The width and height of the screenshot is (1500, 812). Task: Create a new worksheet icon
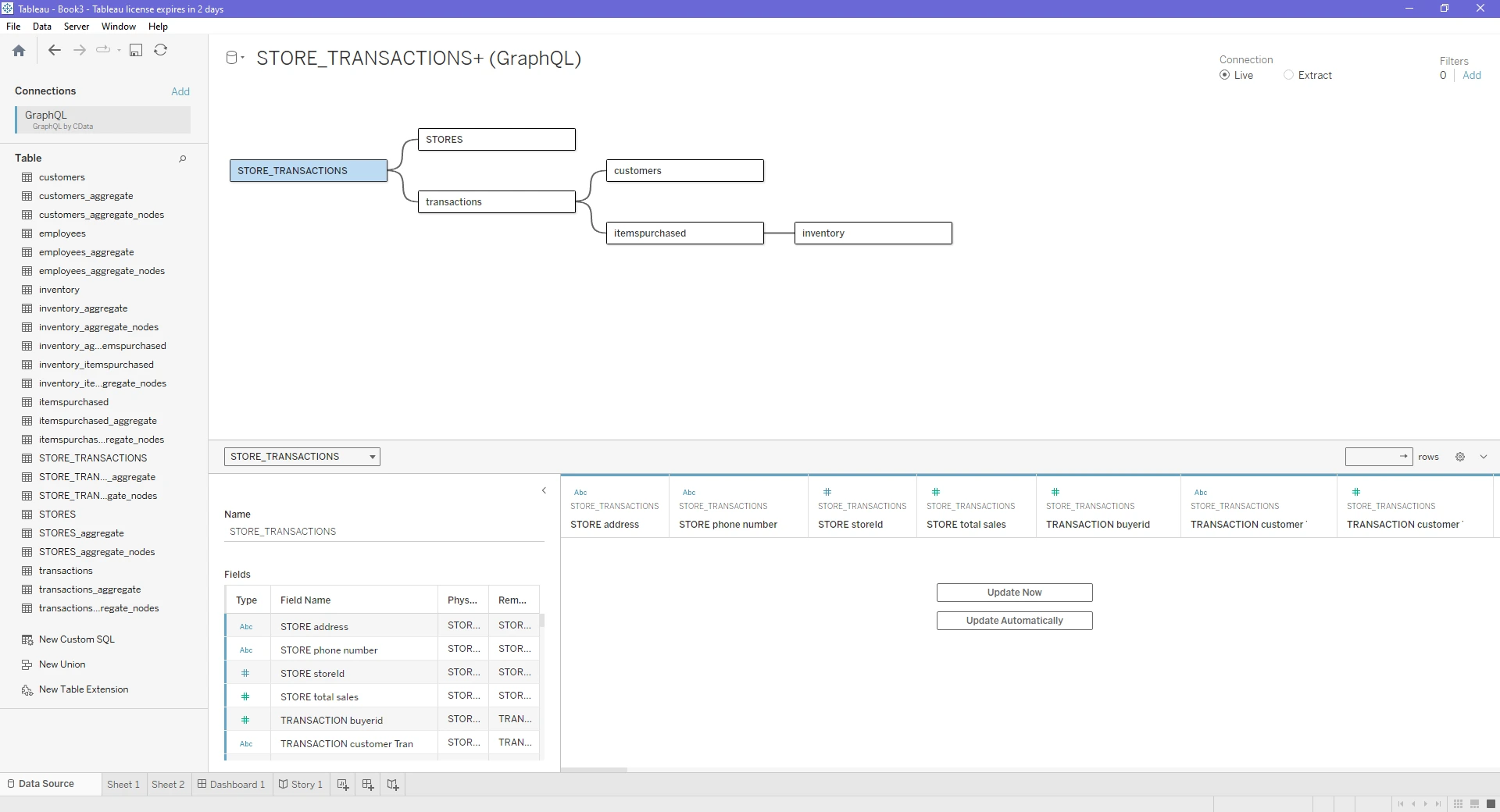point(343,785)
